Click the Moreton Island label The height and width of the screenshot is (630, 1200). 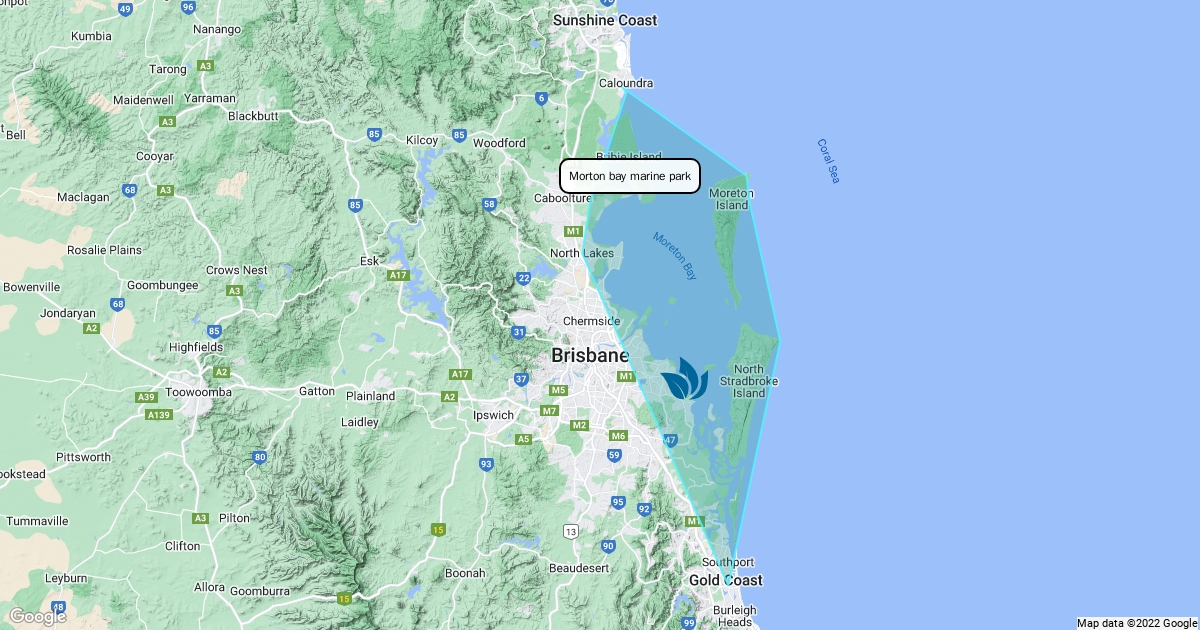pyautogui.click(x=731, y=199)
